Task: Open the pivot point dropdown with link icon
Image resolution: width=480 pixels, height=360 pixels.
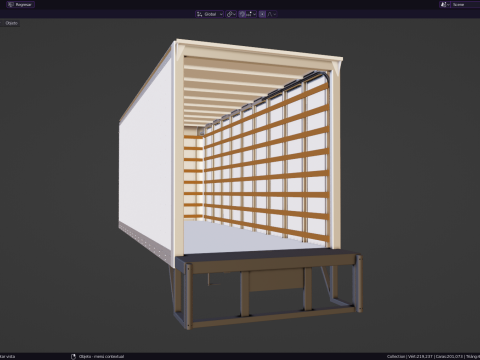Action: click(231, 14)
